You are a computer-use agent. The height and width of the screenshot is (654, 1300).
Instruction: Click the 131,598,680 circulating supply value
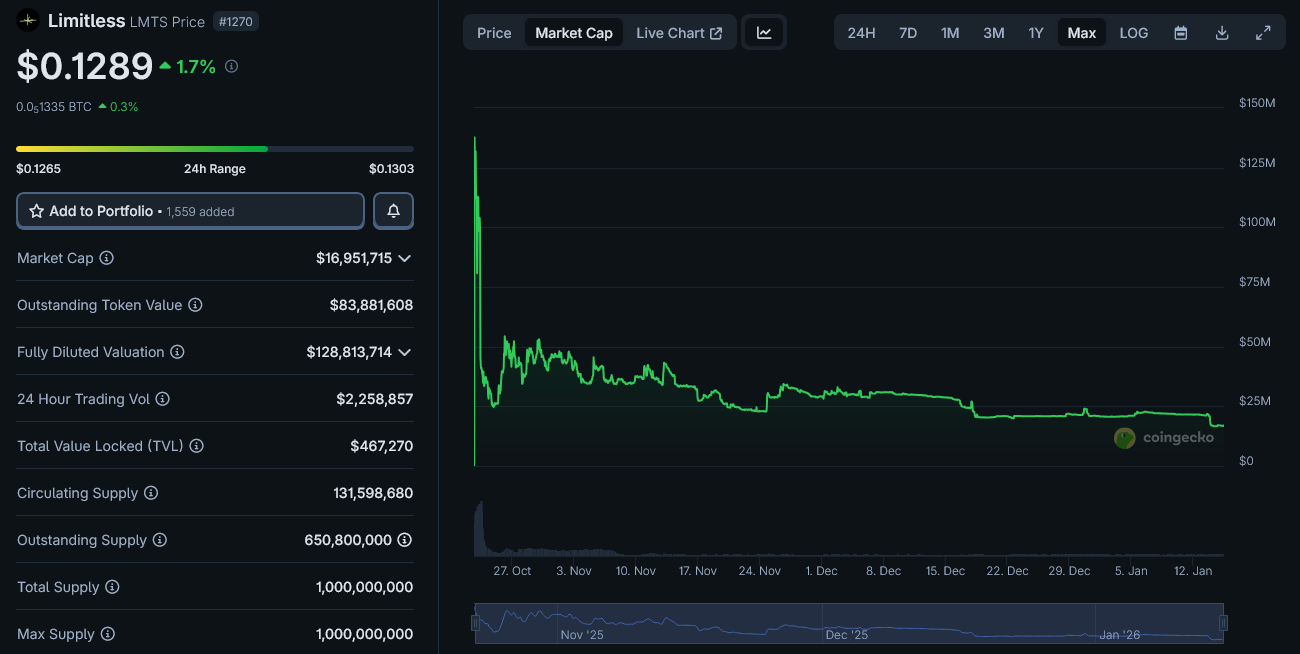[373, 493]
